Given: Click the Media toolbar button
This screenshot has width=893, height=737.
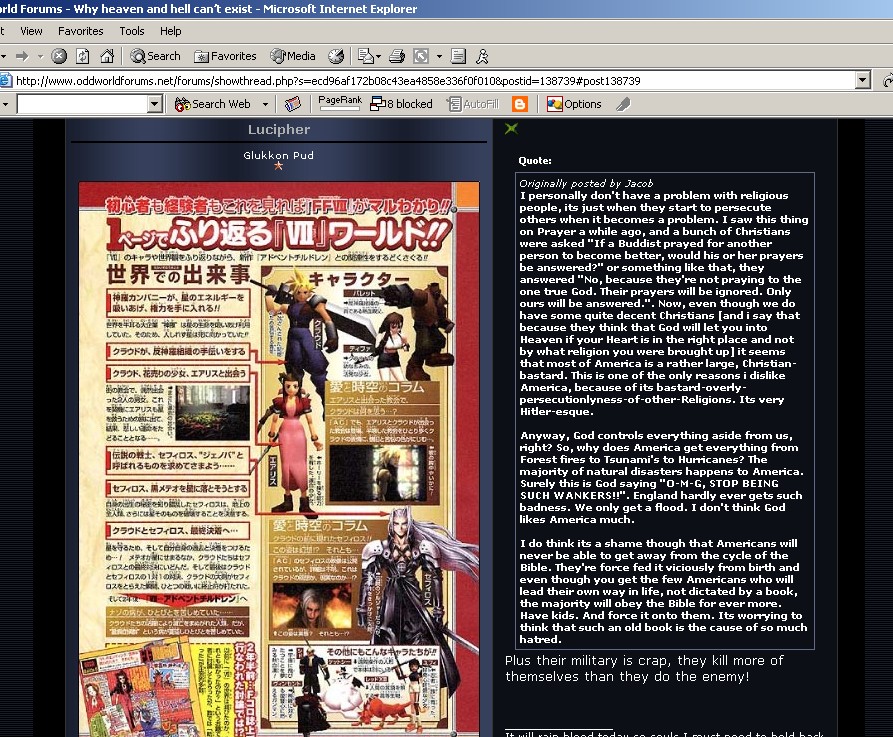Looking at the screenshot, I should pos(292,57).
